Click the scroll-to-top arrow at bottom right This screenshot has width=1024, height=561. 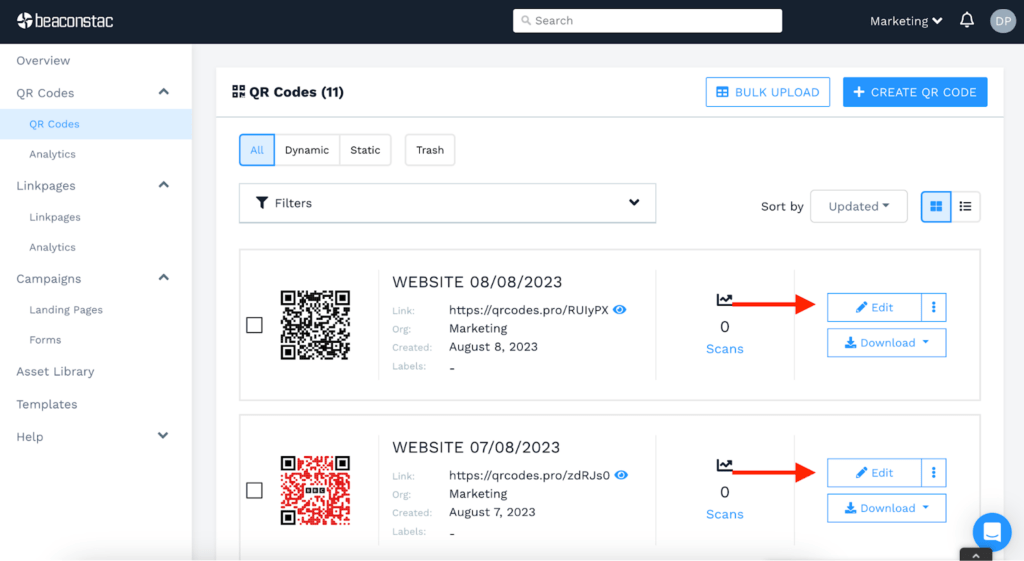click(x=976, y=555)
